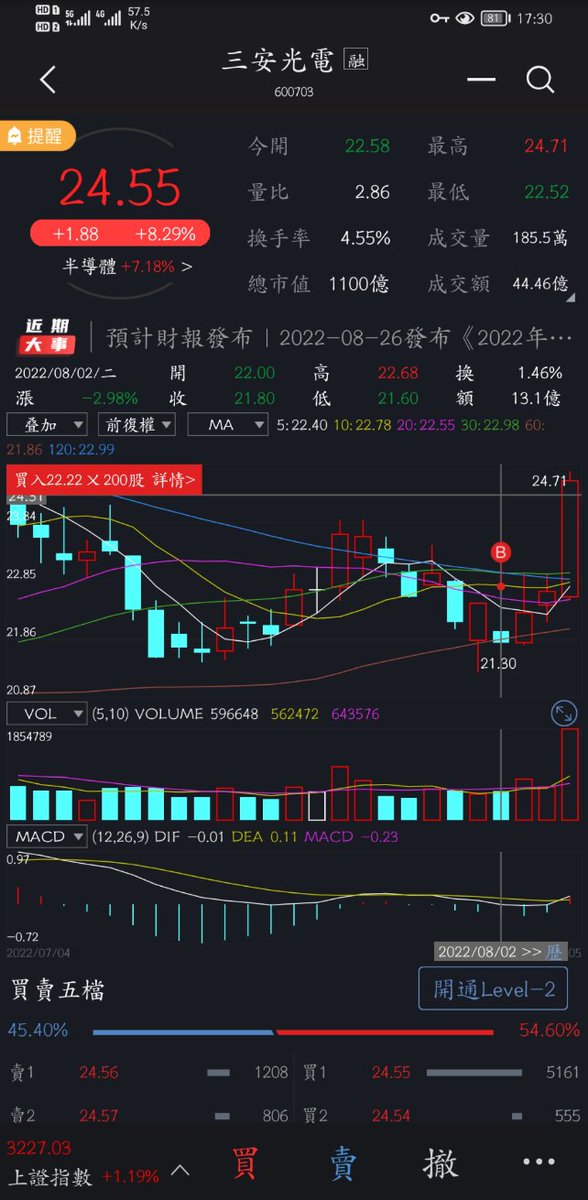Viewport: 588px width, 1200px height.
Task: Tap the 融 margin badge beside stock name
Action: [x=355, y=60]
